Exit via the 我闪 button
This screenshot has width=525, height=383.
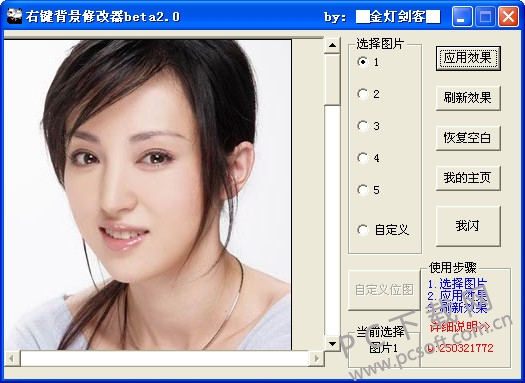pyautogui.click(x=468, y=226)
